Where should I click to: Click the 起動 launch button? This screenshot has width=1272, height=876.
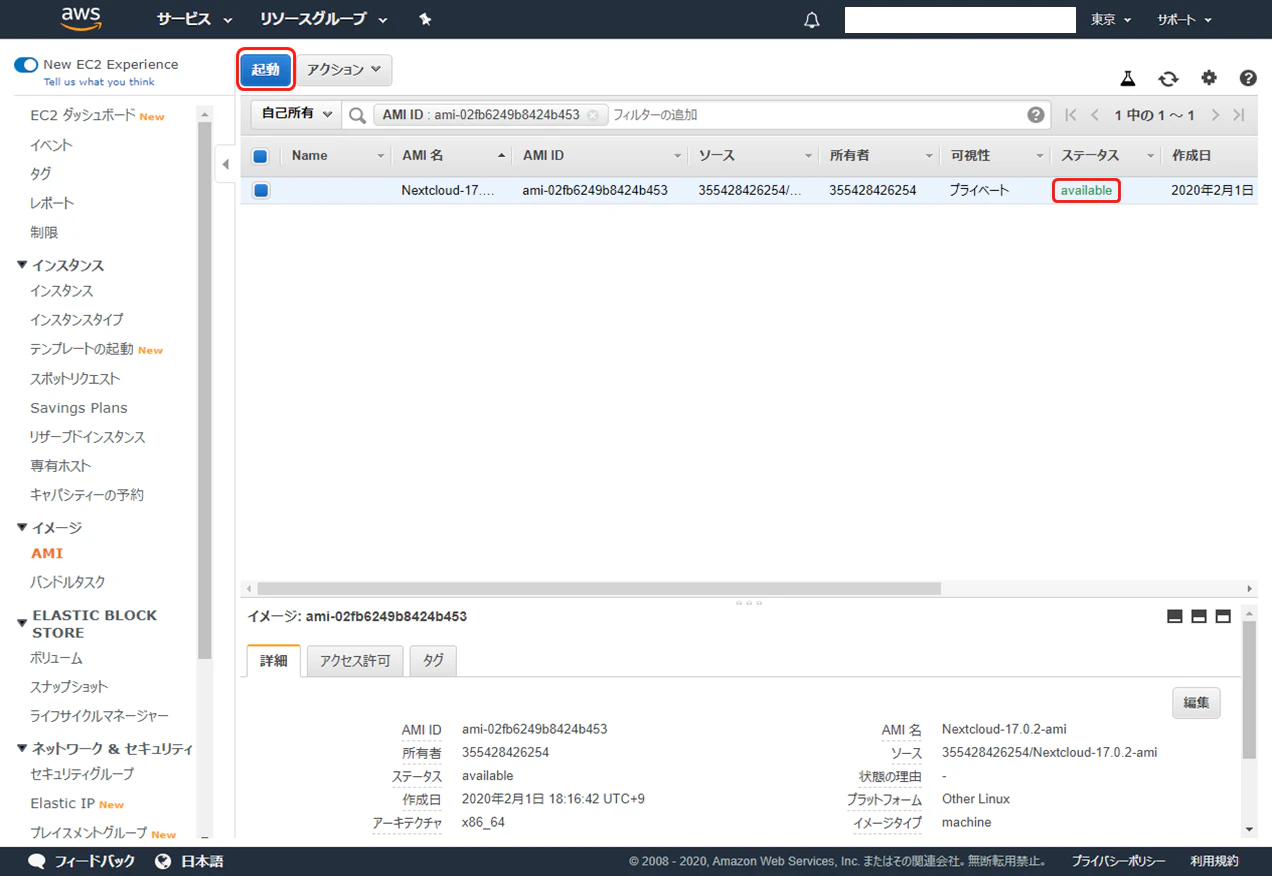266,70
